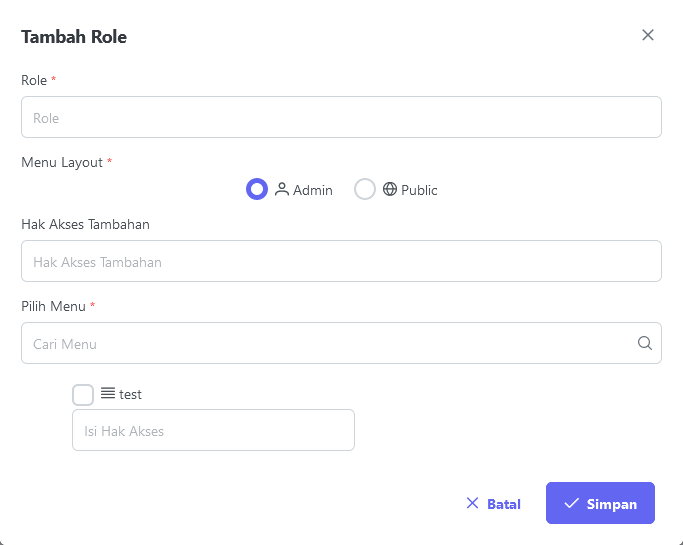Click into the Hak Akses Tambahan field
This screenshot has width=683, height=545.
[342, 261]
